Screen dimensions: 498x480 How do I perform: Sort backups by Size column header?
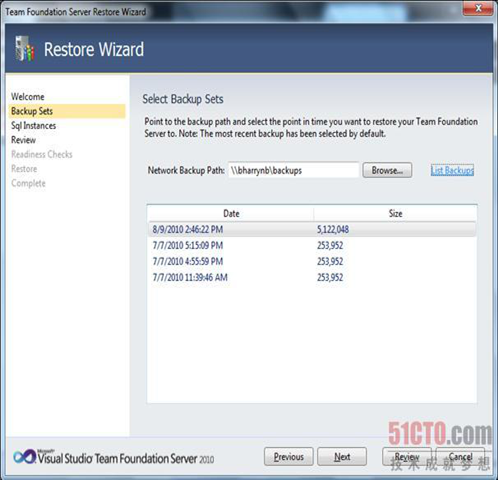point(395,213)
